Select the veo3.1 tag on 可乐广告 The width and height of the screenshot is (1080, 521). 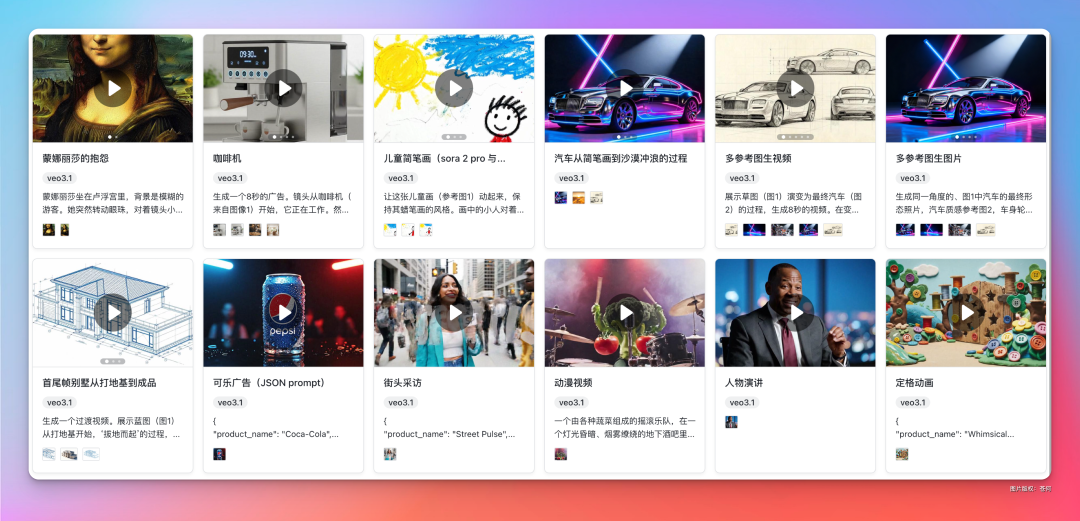click(229, 402)
